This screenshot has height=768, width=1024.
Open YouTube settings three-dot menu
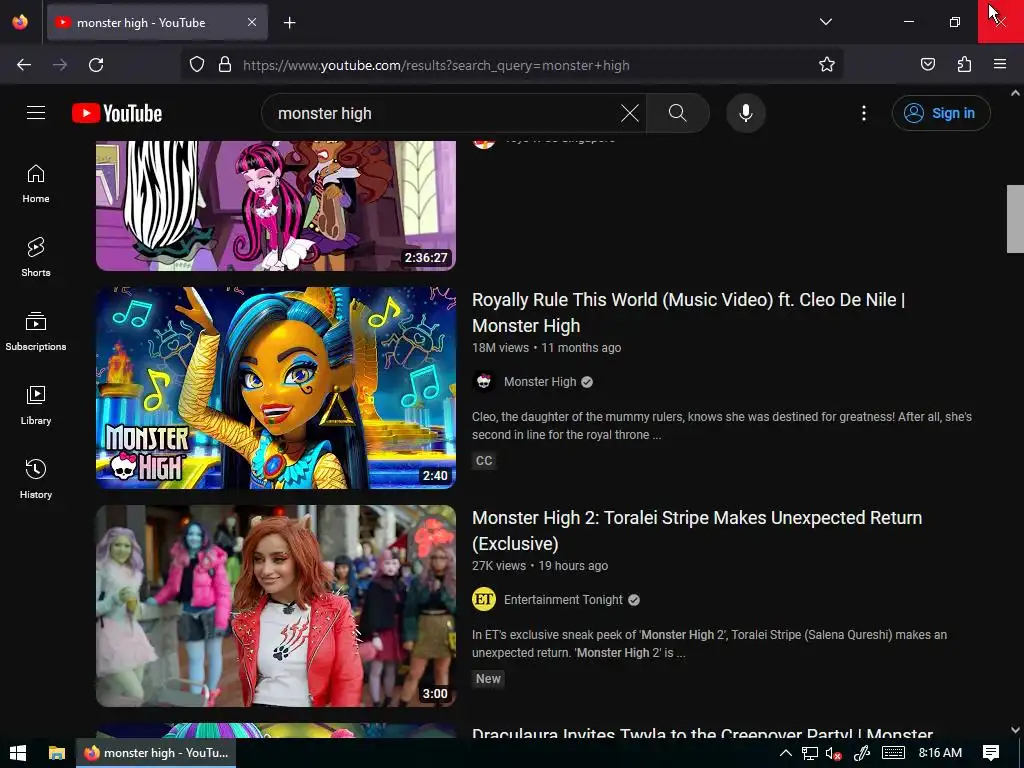point(864,113)
